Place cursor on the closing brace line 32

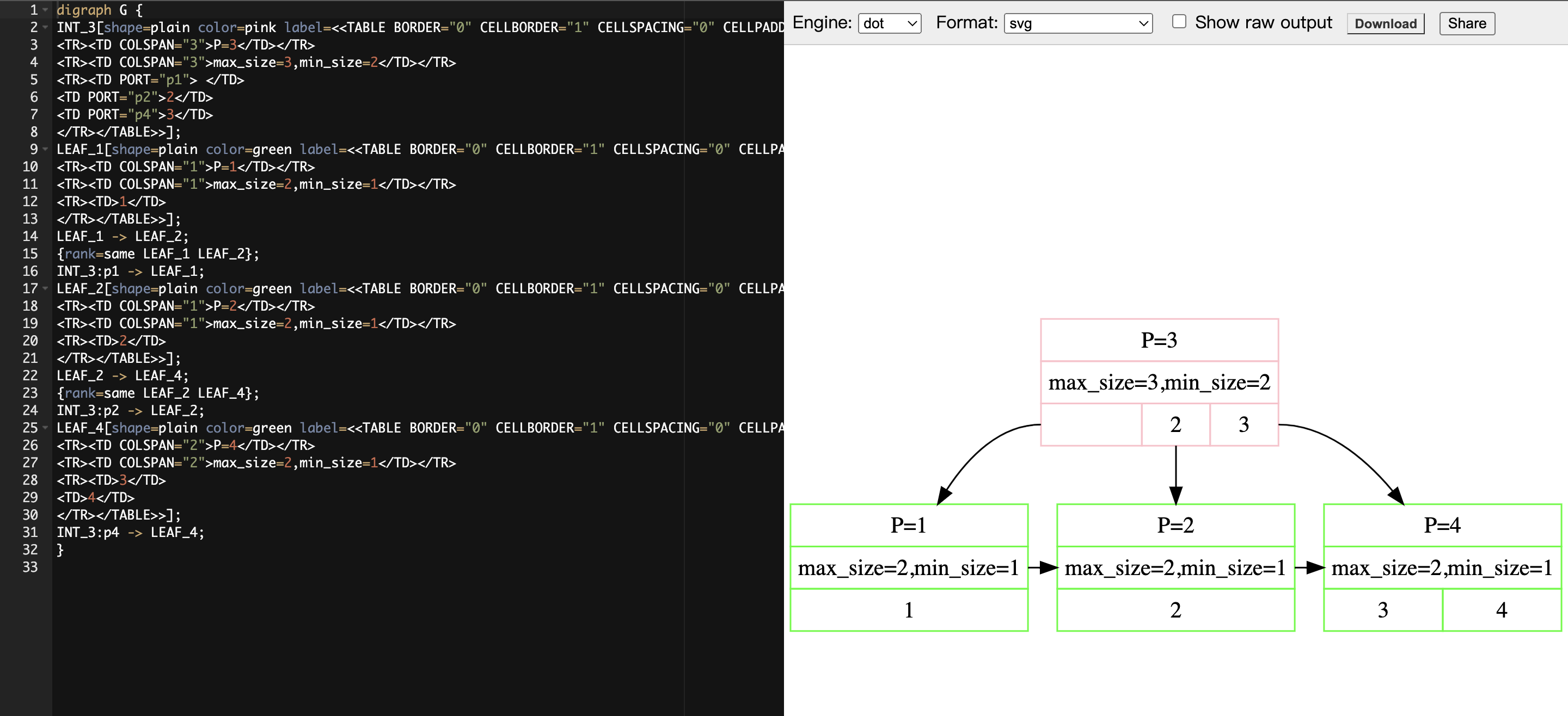(60, 550)
